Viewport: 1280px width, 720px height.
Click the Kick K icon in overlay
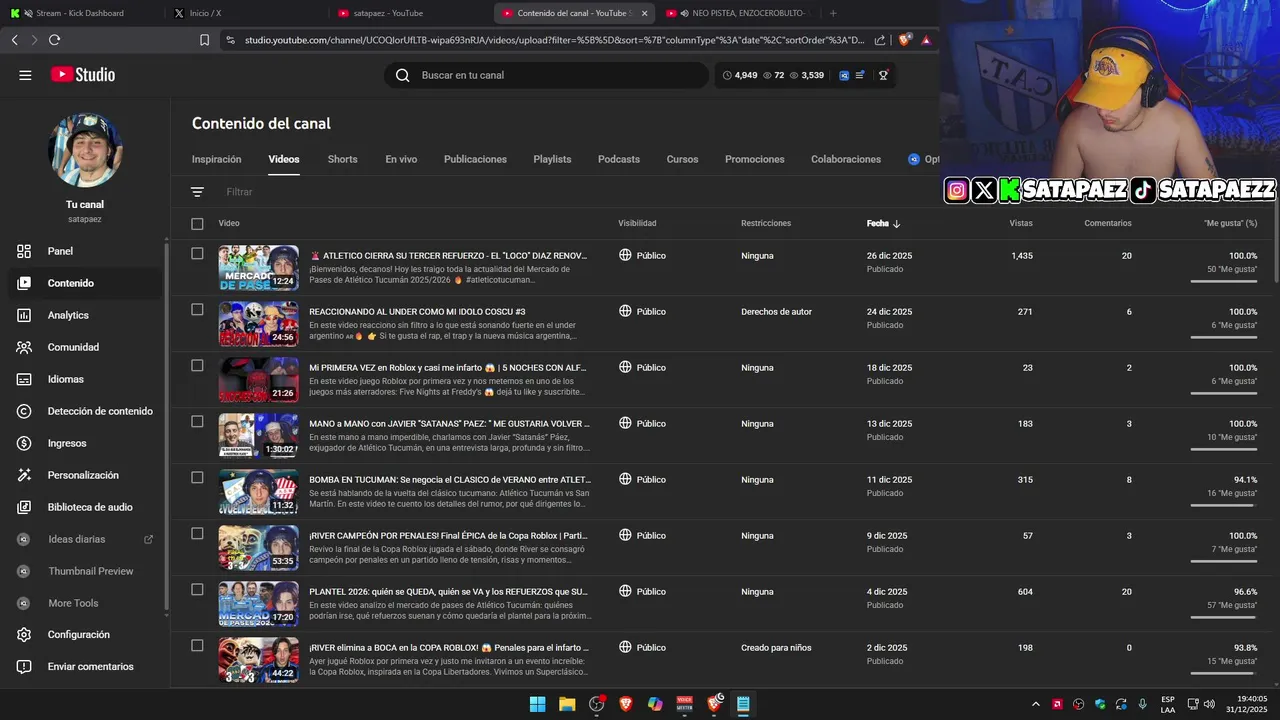1011,190
